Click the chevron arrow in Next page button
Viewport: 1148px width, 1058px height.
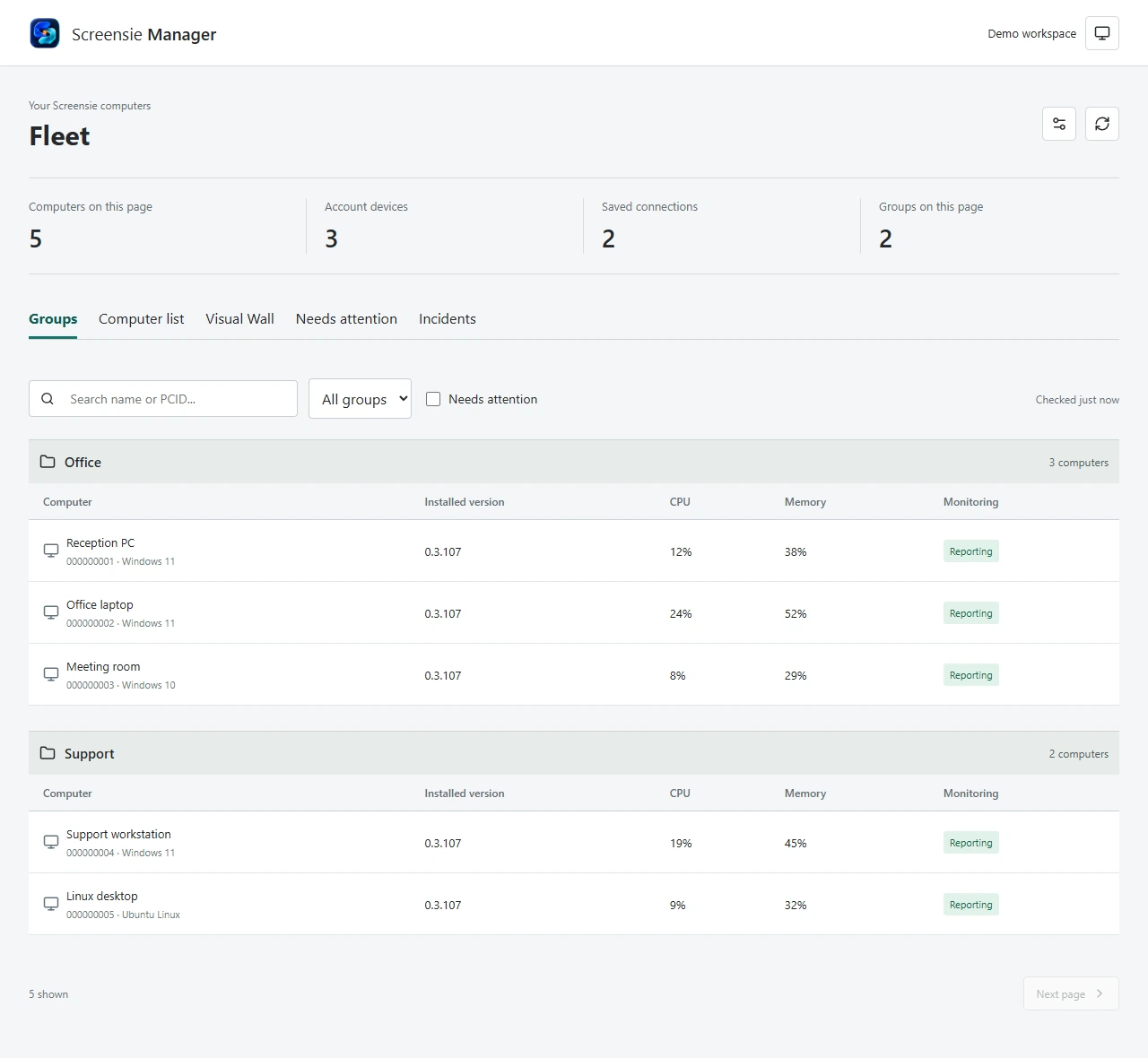point(1100,993)
